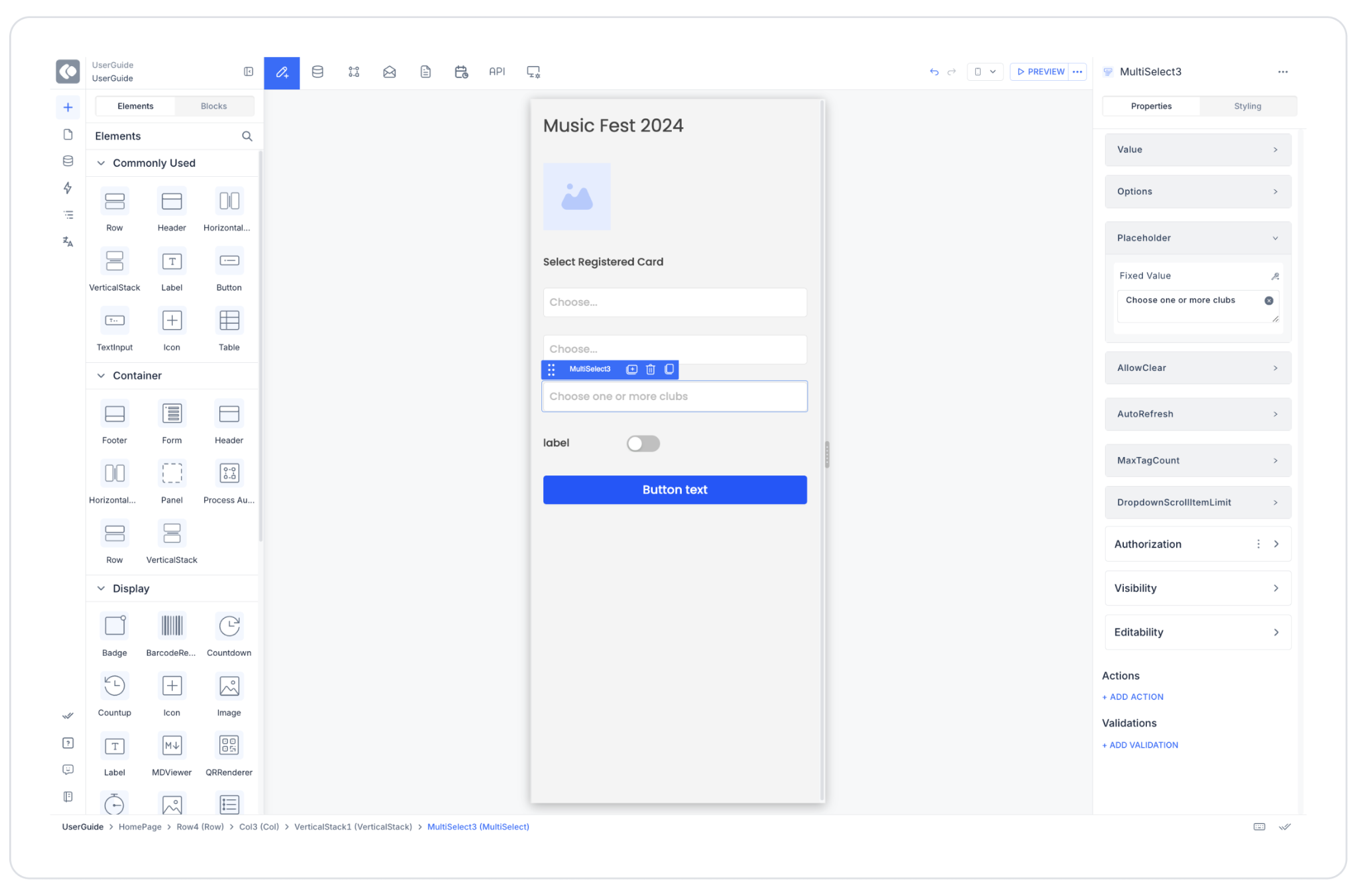Viewport: 1357px width, 896px height.
Task: Click the ADD VALIDATION link
Action: click(x=1140, y=745)
